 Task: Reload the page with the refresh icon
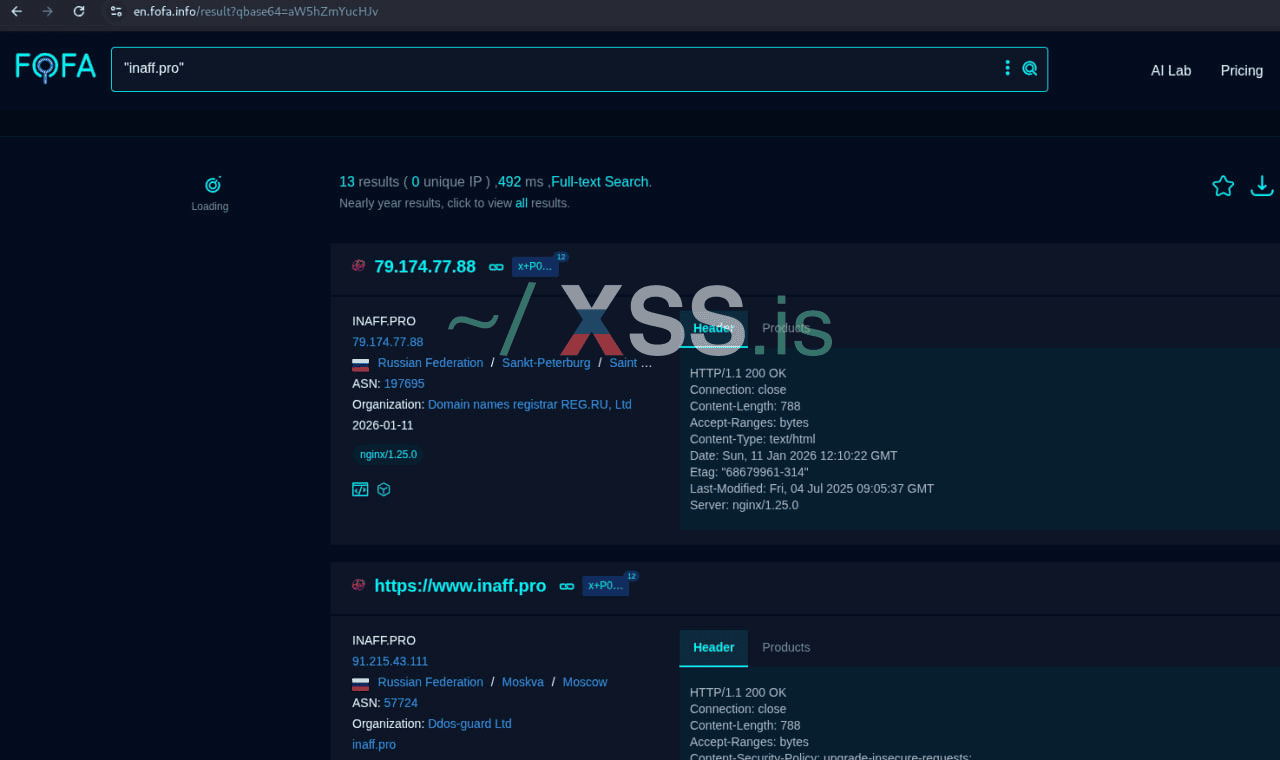tap(79, 11)
